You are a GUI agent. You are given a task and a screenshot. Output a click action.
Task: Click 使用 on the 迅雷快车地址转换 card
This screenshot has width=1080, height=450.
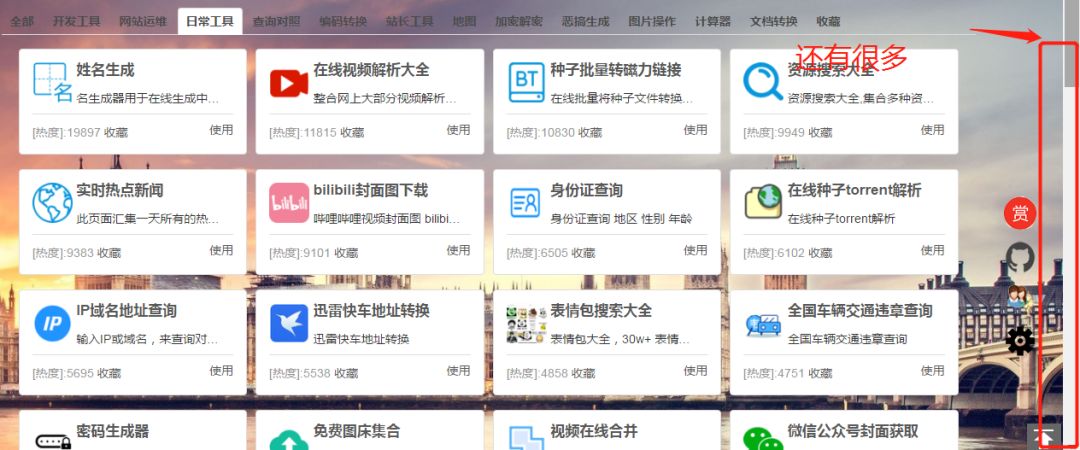(x=458, y=371)
